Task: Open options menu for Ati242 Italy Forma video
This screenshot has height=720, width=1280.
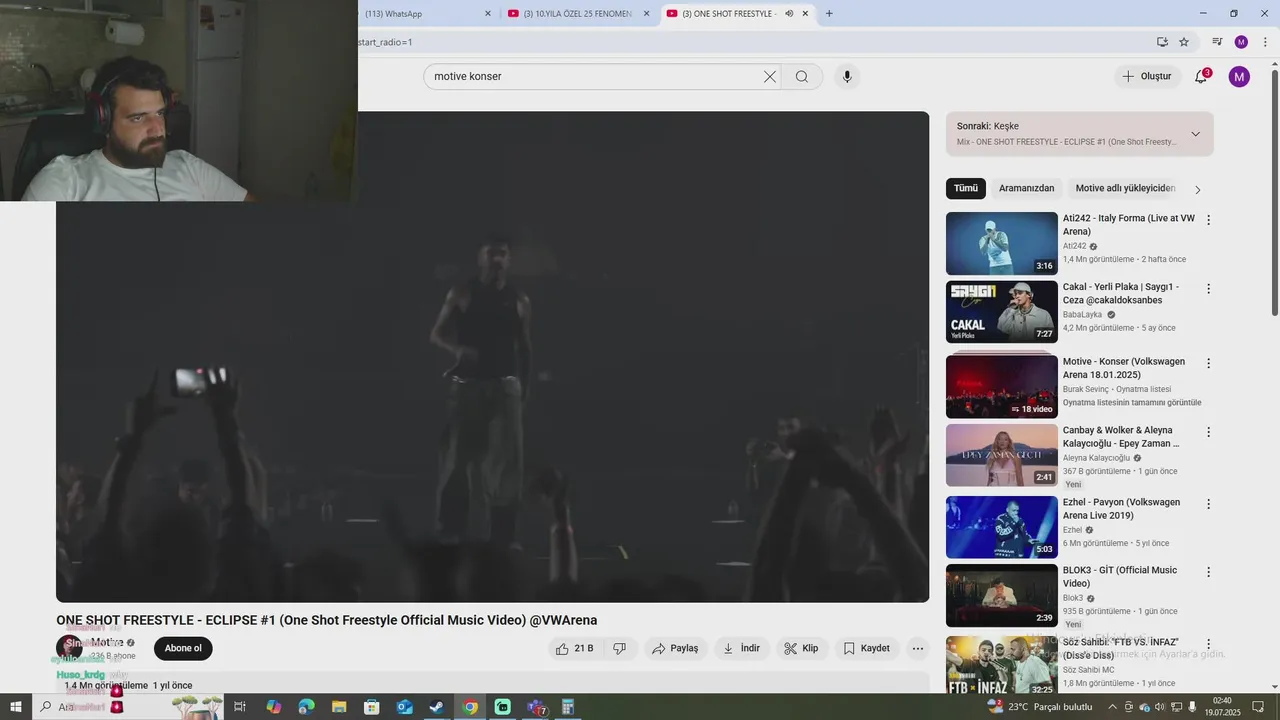Action: coord(1208,220)
